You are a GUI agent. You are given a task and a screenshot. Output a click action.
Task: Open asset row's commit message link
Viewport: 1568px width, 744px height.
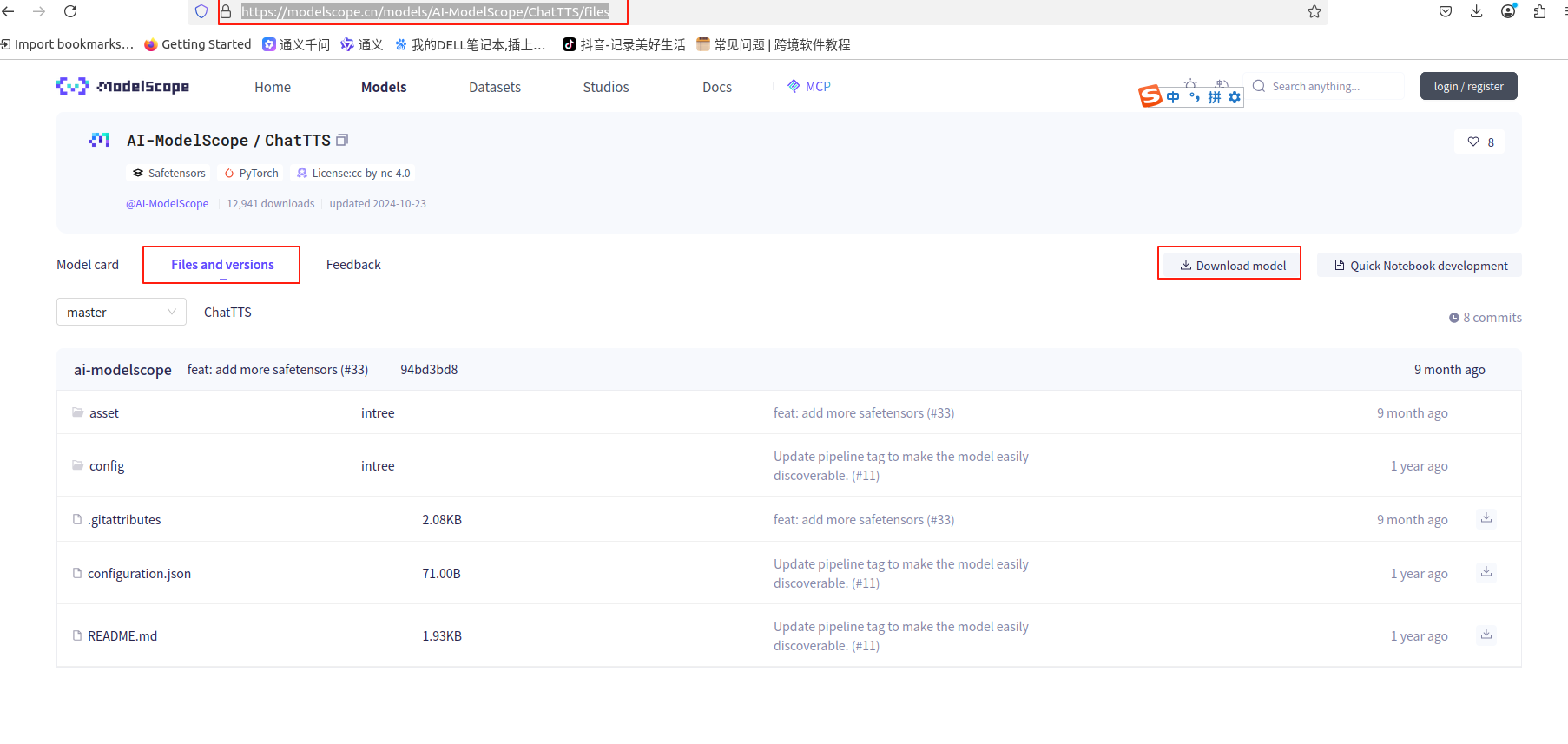[x=864, y=413]
